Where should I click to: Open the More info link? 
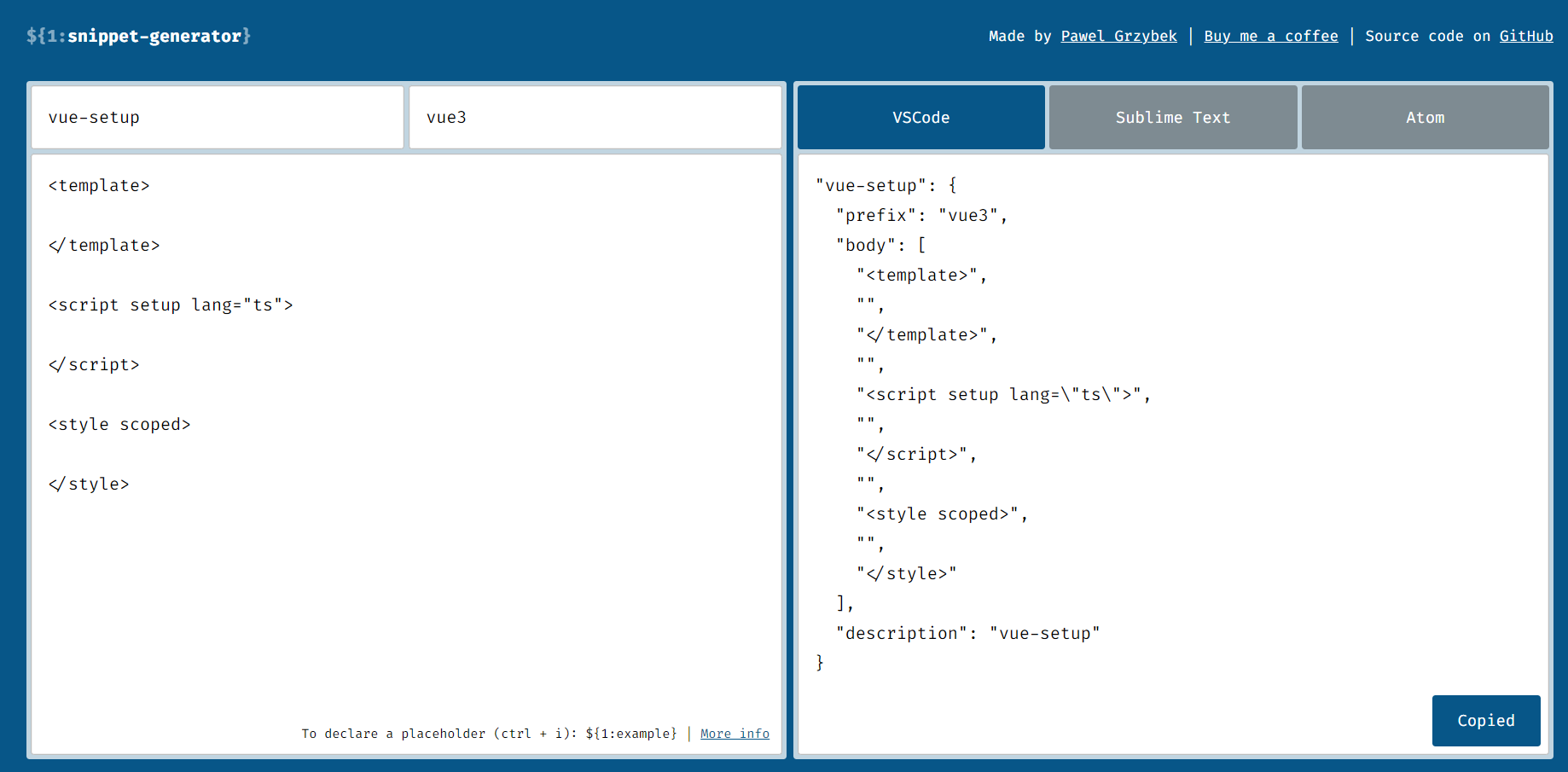click(x=734, y=733)
